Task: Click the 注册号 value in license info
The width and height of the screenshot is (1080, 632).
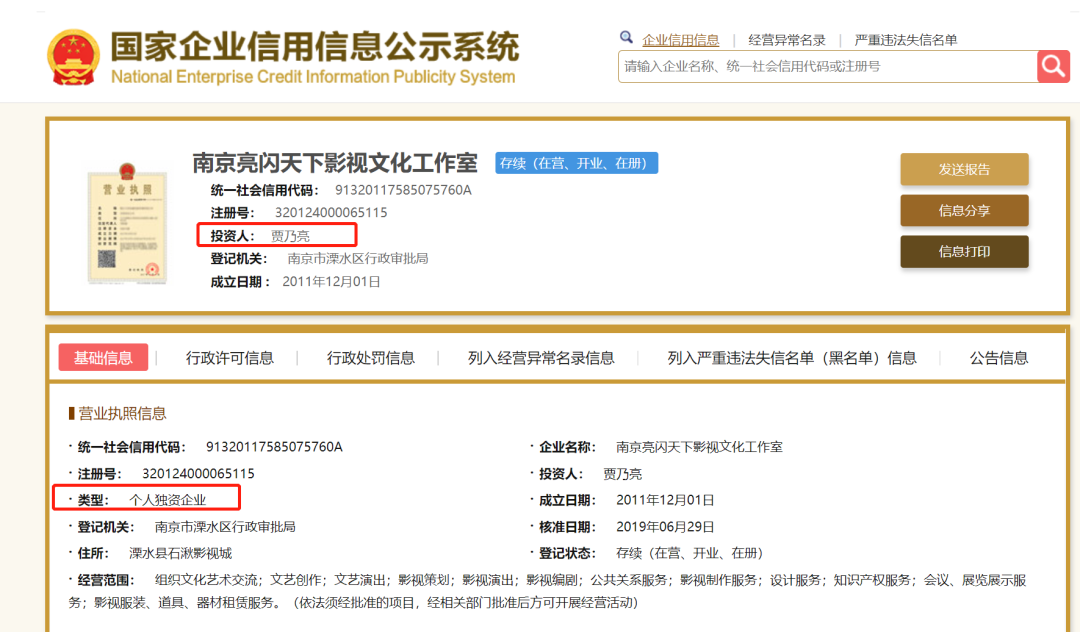Action: tap(198, 474)
